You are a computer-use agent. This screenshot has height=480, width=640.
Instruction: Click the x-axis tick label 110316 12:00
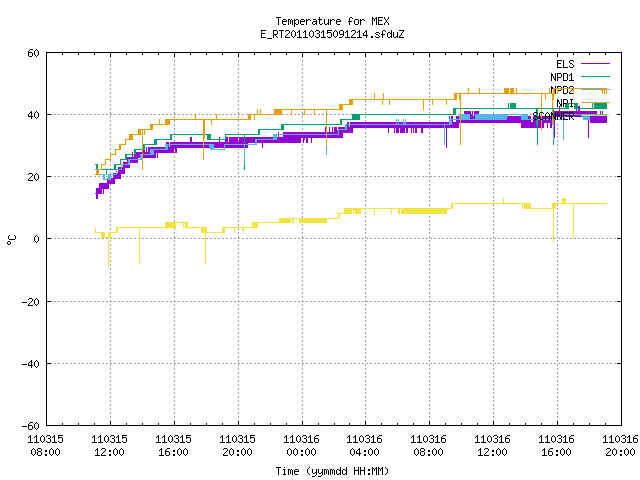point(492,446)
